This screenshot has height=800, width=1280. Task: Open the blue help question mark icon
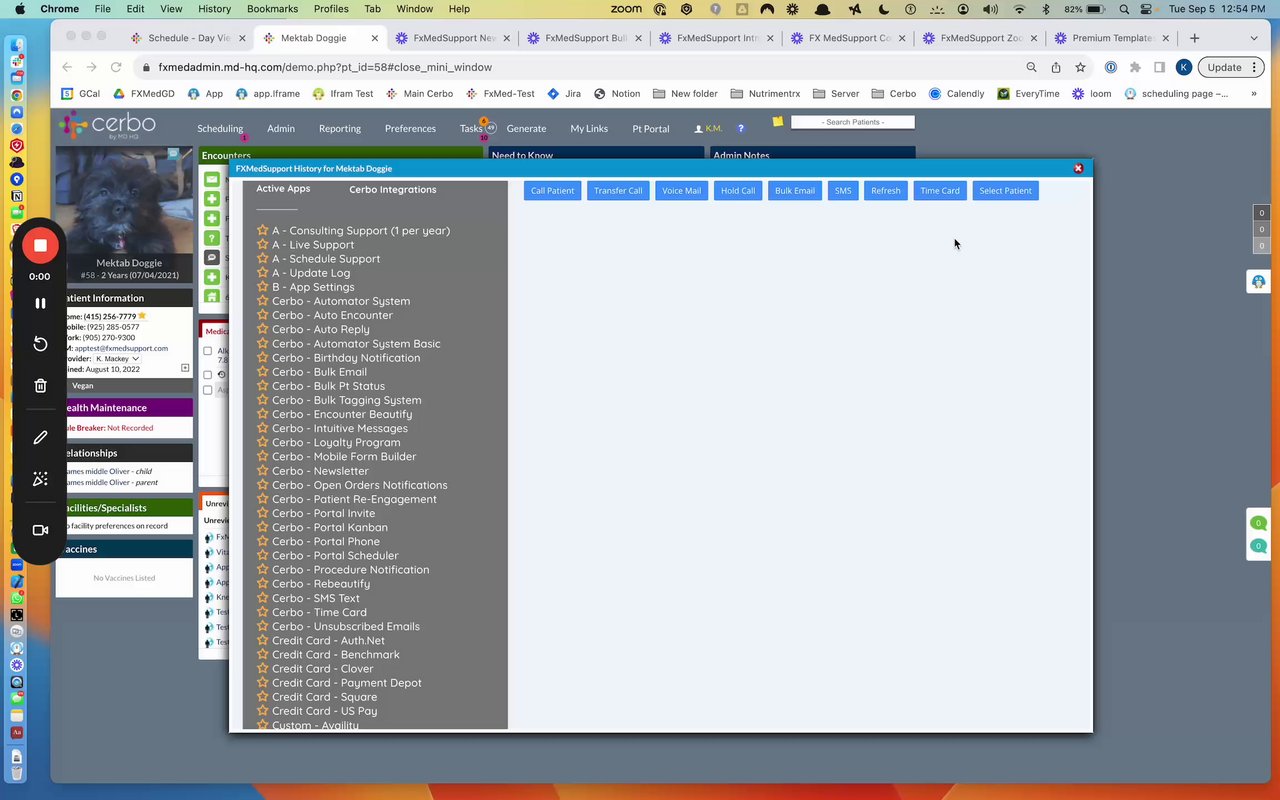pyautogui.click(x=741, y=128)
